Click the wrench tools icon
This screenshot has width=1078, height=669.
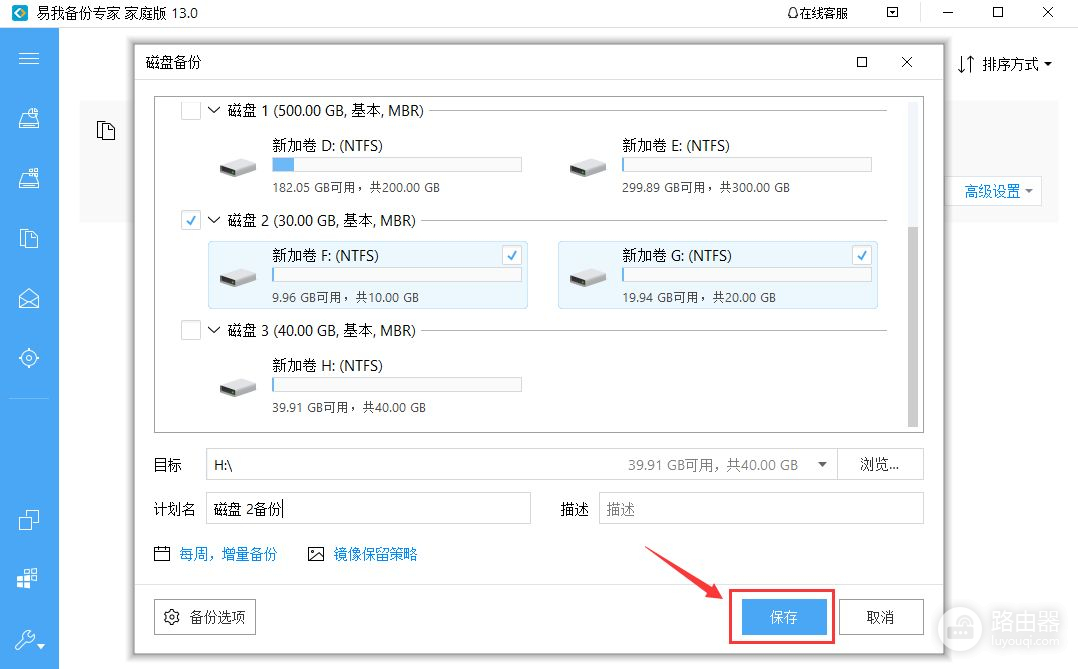(27, 640)
